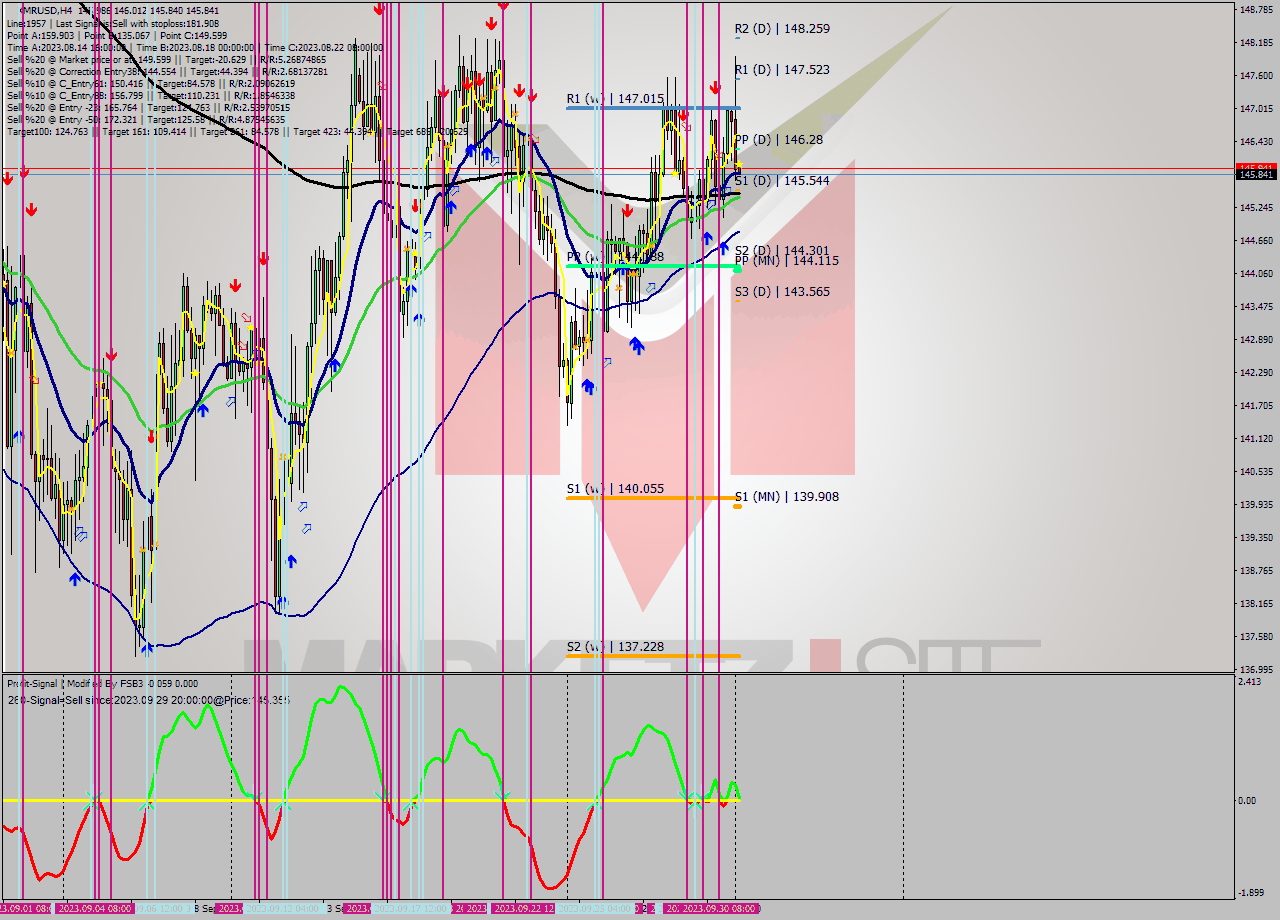Viewport: 1280px width, 920px height.
Task: Click the blue up arrow beneath the PP (W) level
Action: (637, 346)
